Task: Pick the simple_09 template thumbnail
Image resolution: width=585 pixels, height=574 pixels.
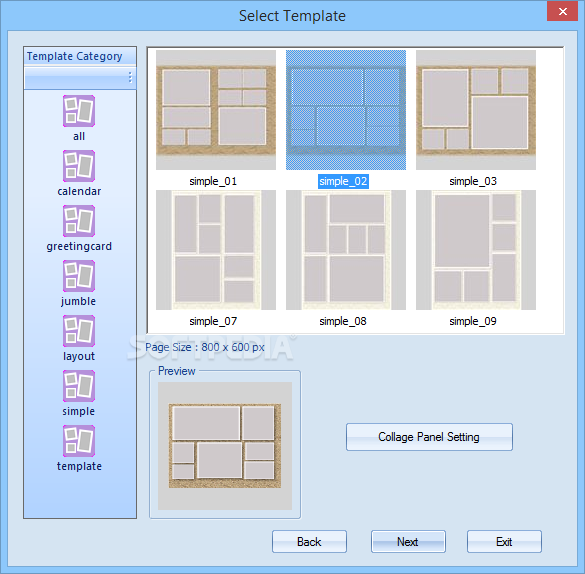Action: tap(476, 250)
